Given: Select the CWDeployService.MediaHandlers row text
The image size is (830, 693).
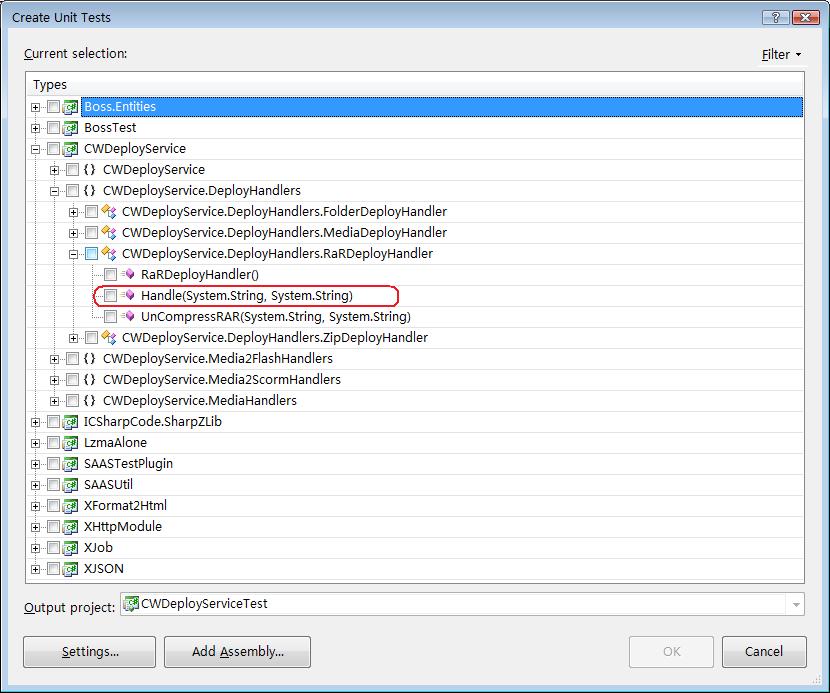Looking at the screenshot, I should point(200,401).
